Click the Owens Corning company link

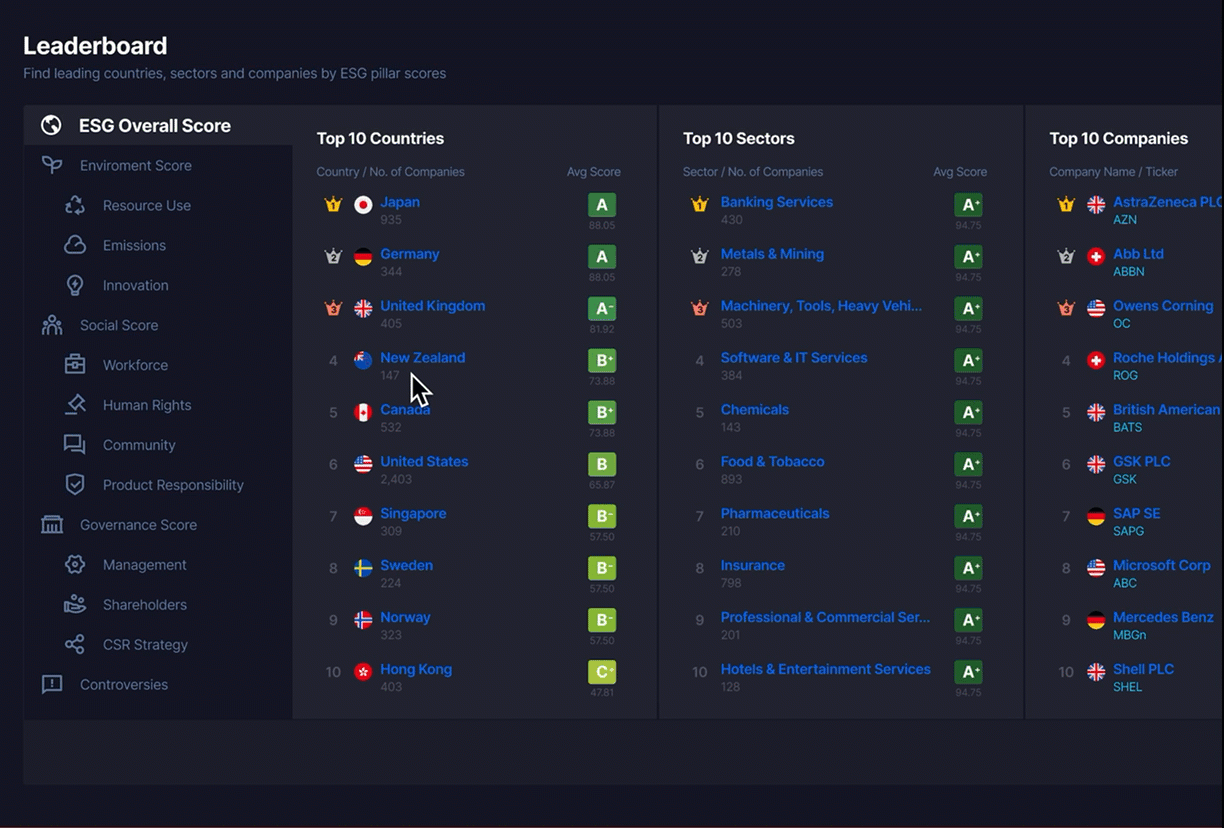point(1163,306)
